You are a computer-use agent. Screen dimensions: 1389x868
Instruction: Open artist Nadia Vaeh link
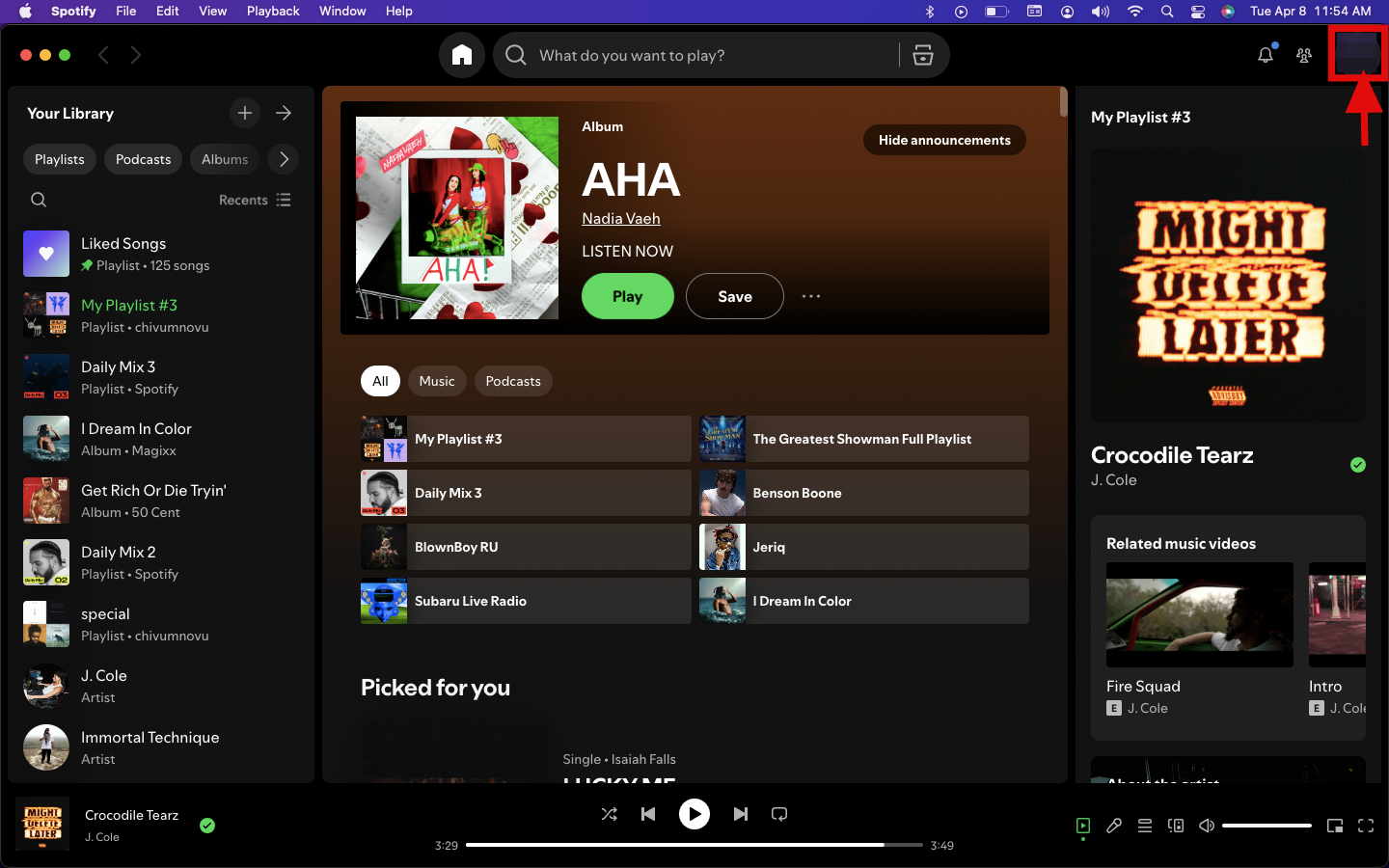coord(621,219)
